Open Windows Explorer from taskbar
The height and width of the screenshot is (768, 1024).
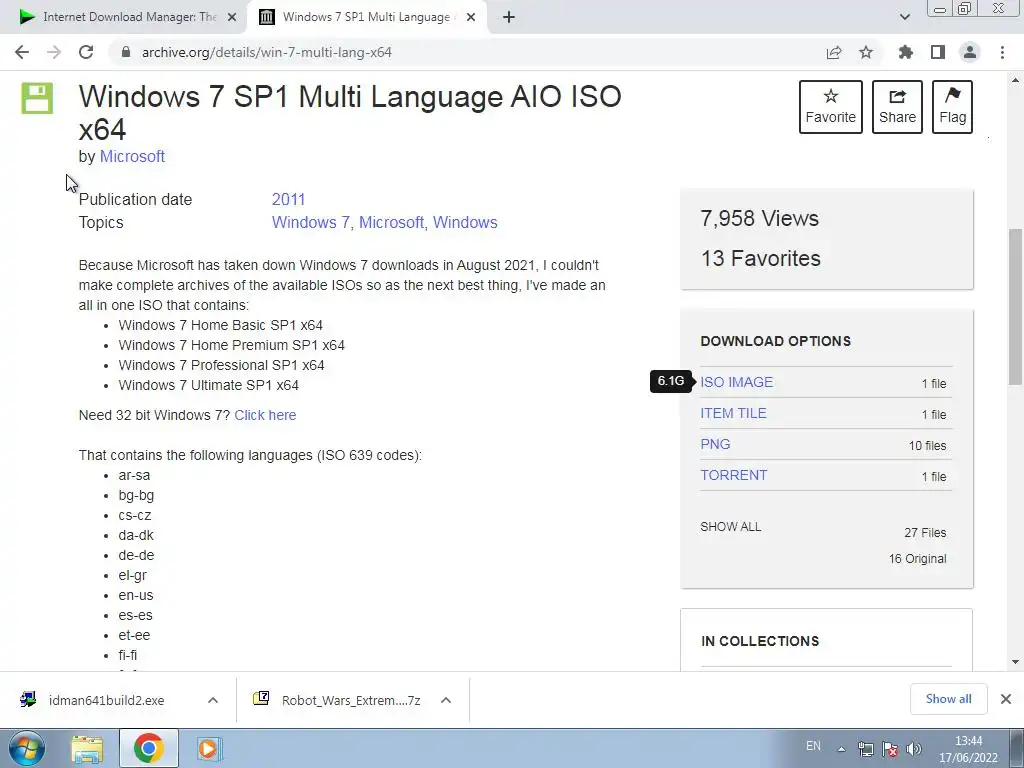(x=88, y=748)
